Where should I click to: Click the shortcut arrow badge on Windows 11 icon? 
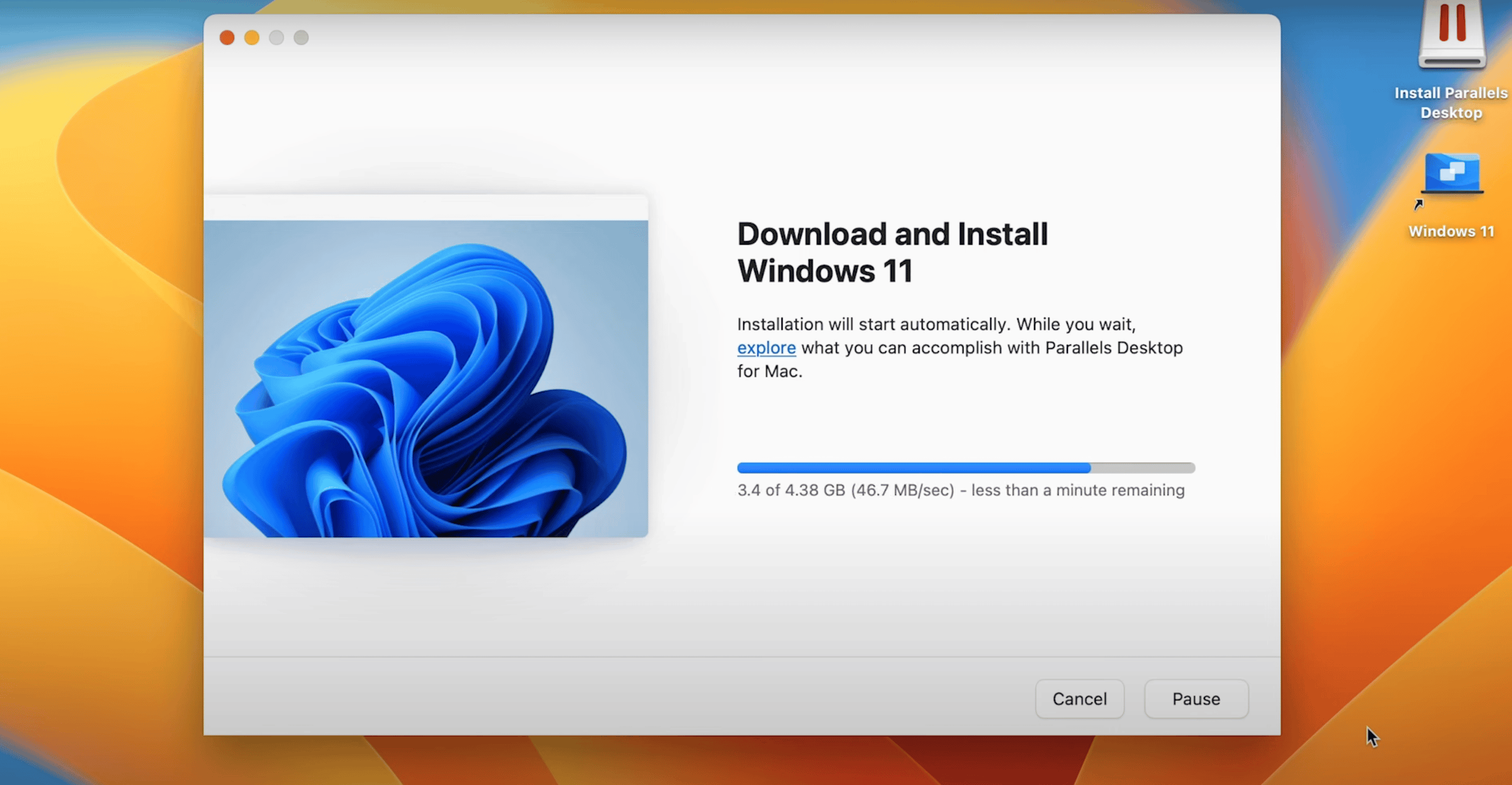coord(1418,205)
